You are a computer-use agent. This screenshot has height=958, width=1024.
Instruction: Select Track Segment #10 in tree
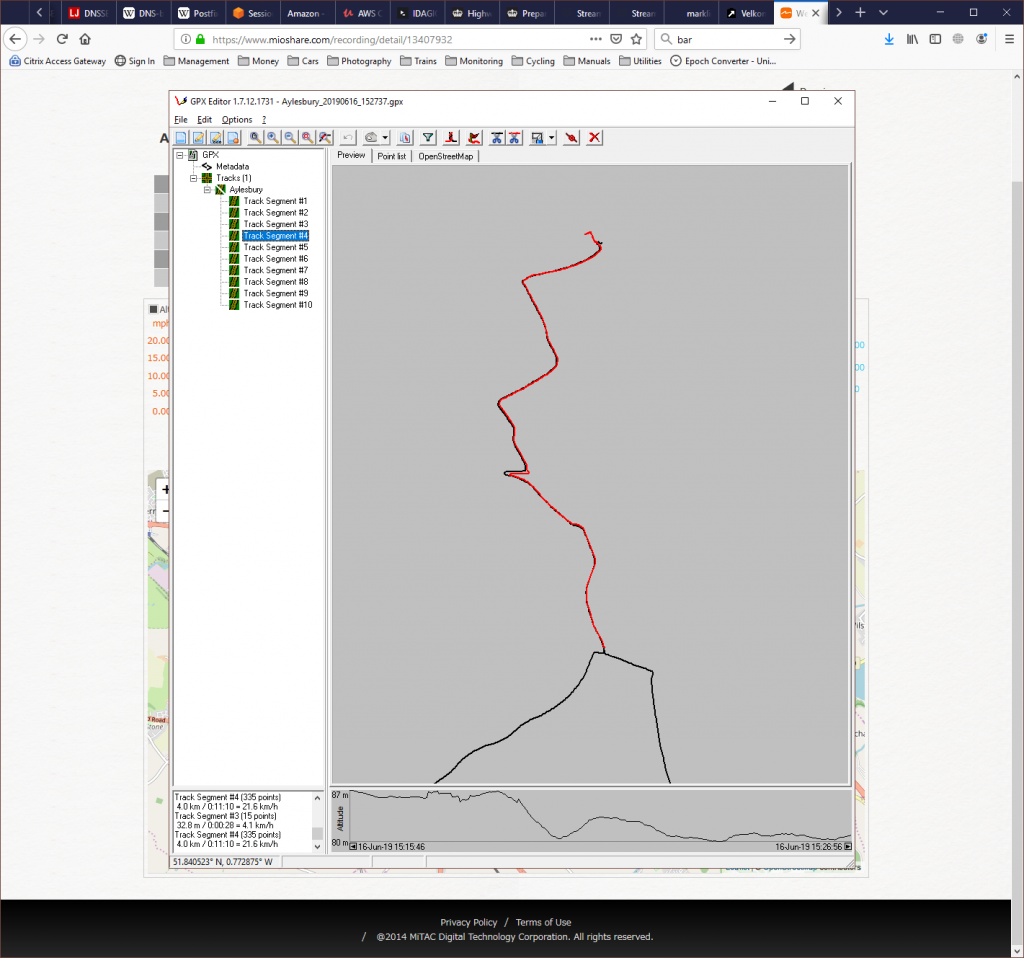coord(278,305)
